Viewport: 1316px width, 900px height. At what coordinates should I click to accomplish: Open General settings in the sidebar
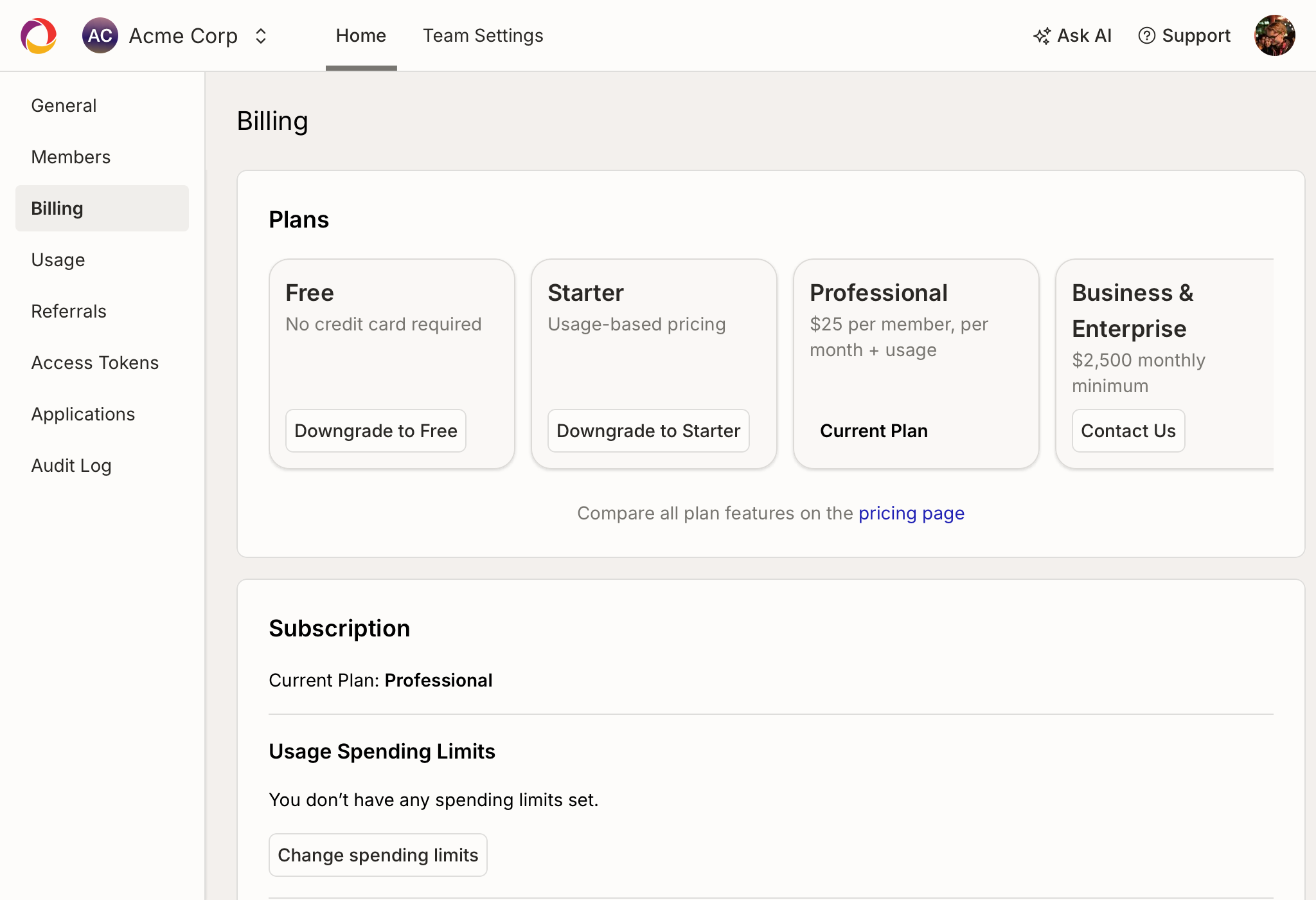pos(64,105)
